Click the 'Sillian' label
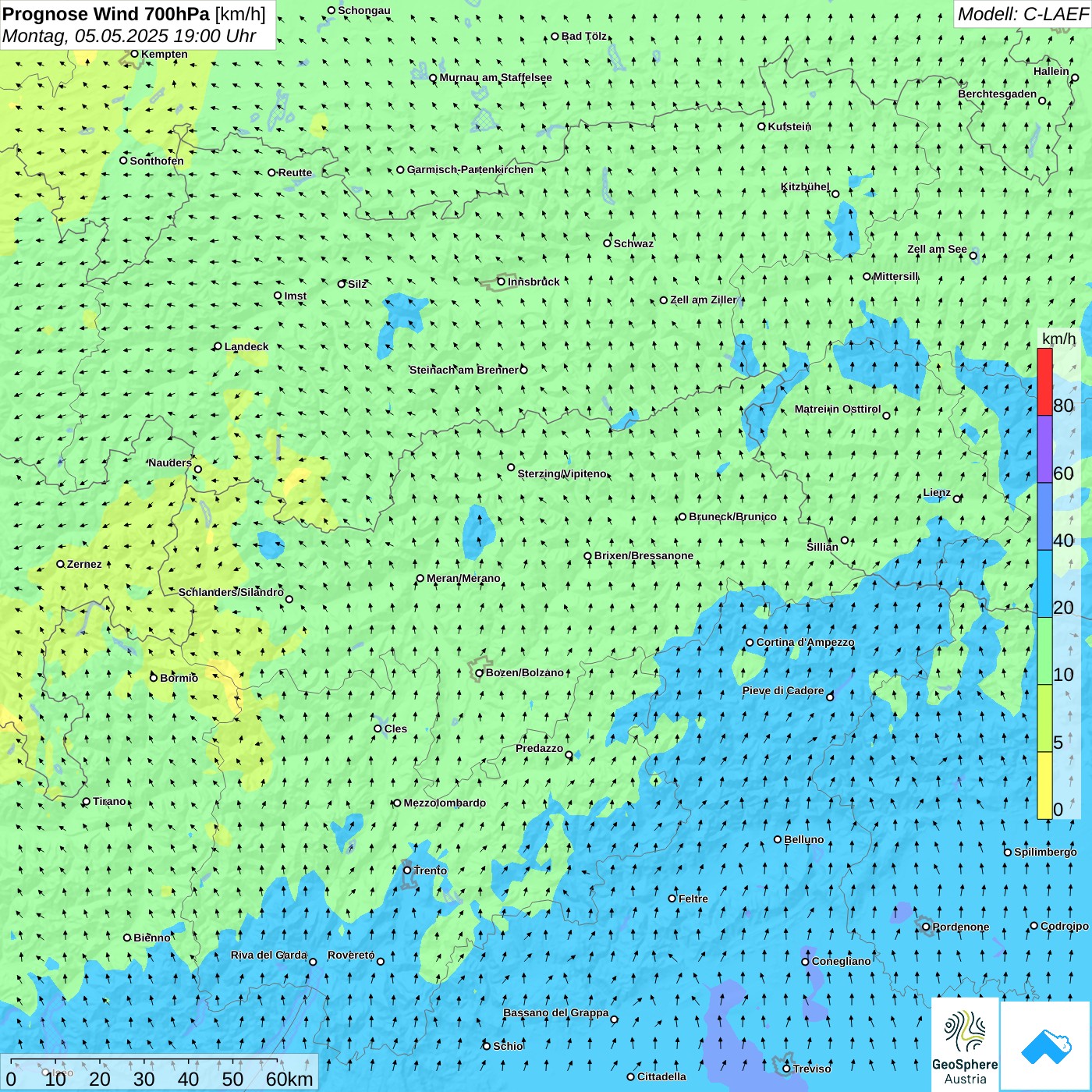Viewport: 1092px width, 1092px height. (x=822, y=547)
